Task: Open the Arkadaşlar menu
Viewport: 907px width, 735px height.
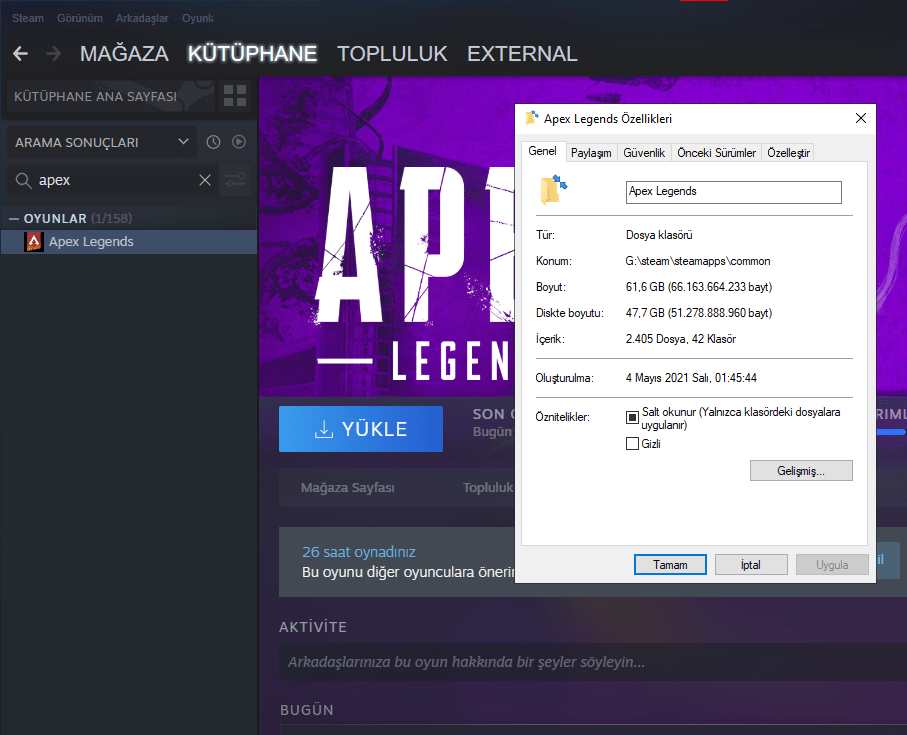Action: point(142,18)
